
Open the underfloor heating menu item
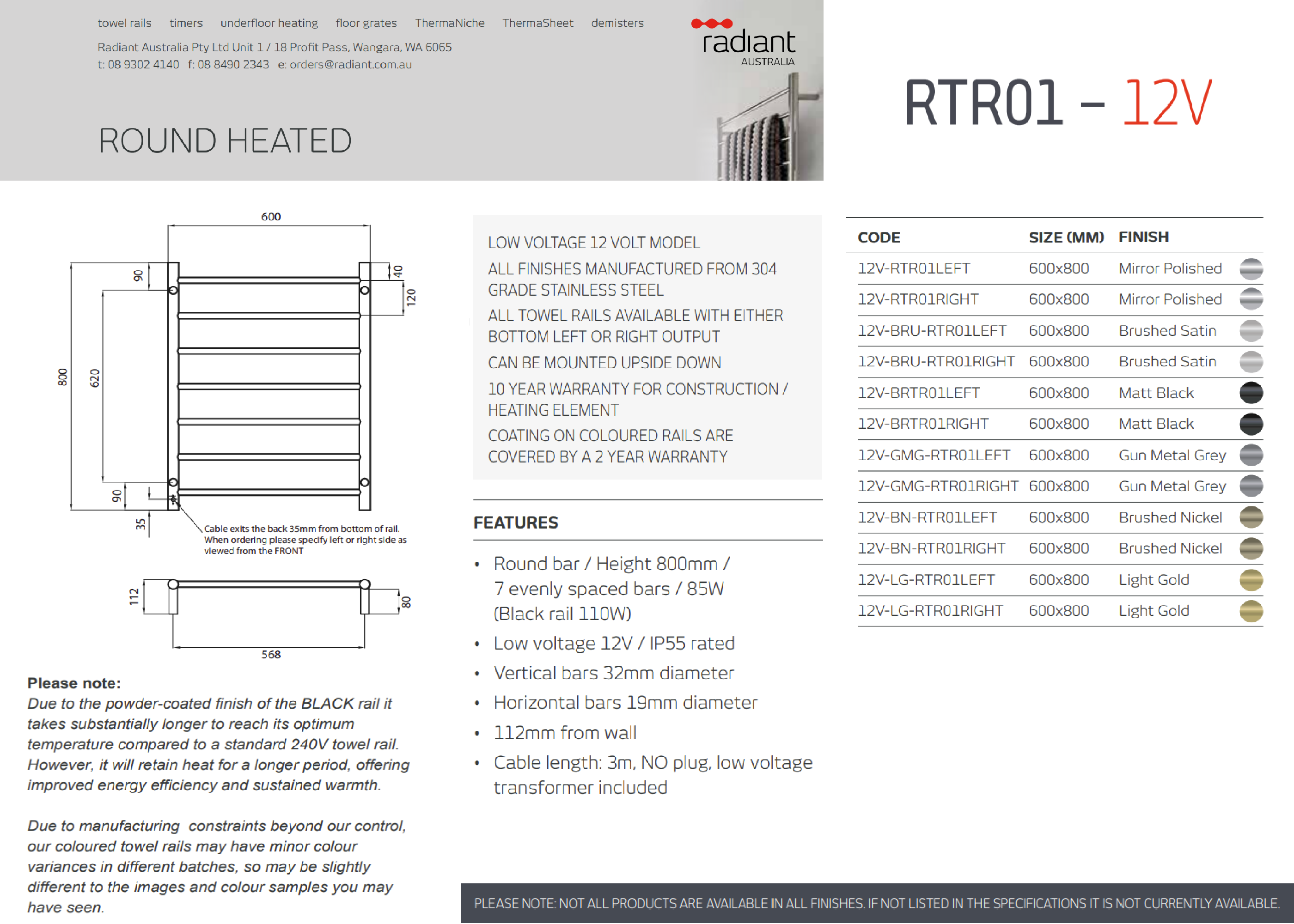269,23
